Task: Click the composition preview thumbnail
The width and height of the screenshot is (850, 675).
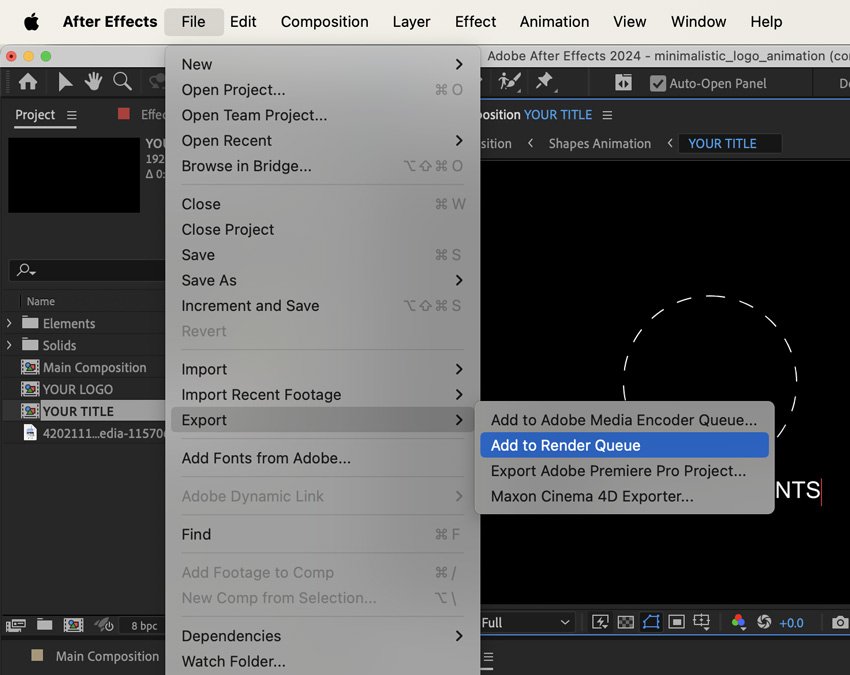Action: [74, 175]
